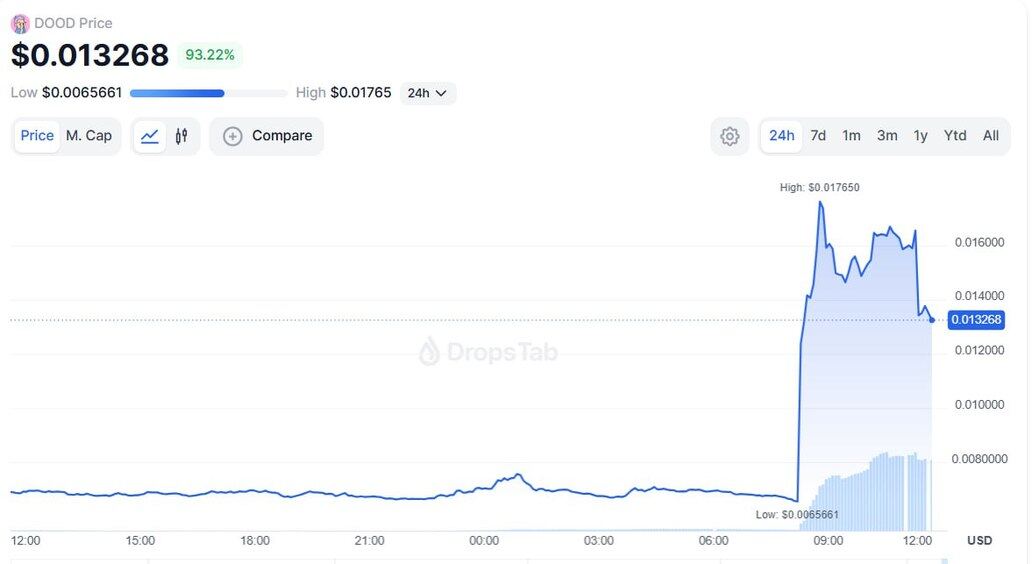The height and width of the screenshot is (564, 1032).
Task: Toggle chart to Price mode
Action: 37,136
